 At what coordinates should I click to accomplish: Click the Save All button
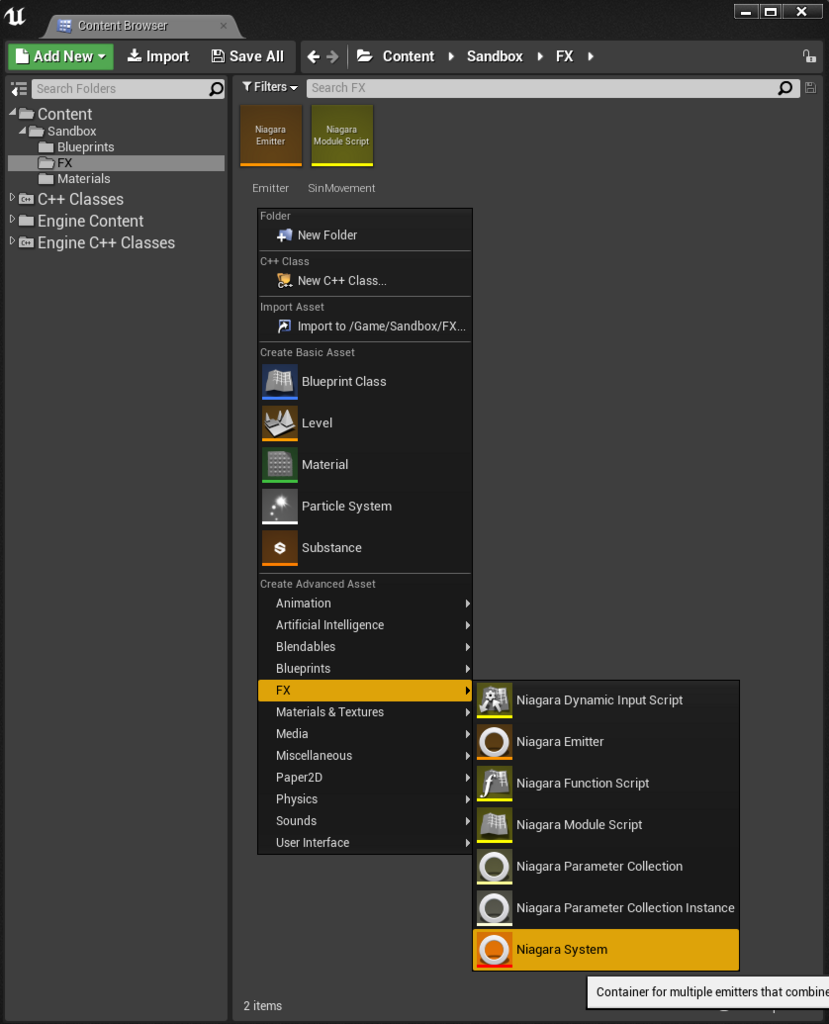tap(248, 56)
